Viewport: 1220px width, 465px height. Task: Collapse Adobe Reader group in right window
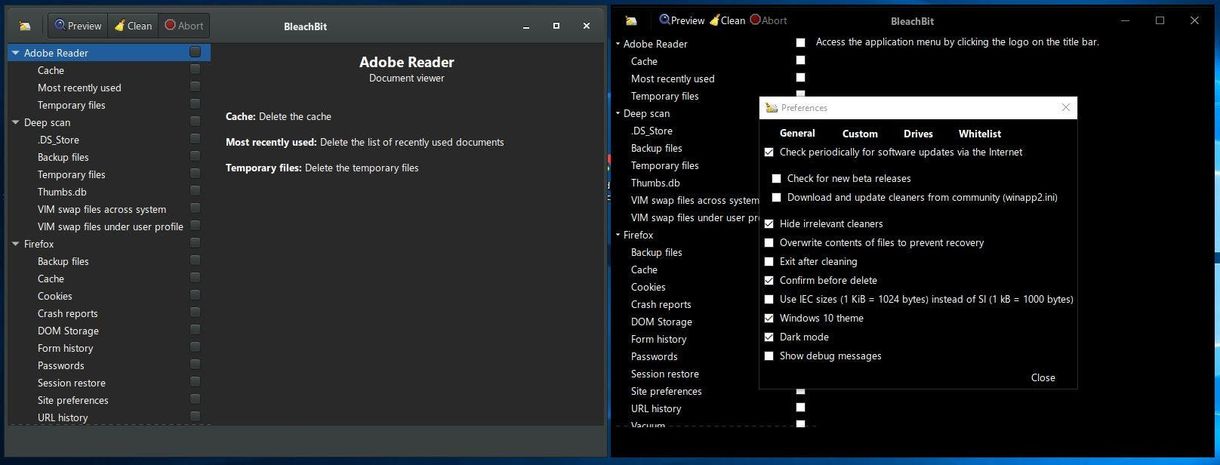pos(616,44)
